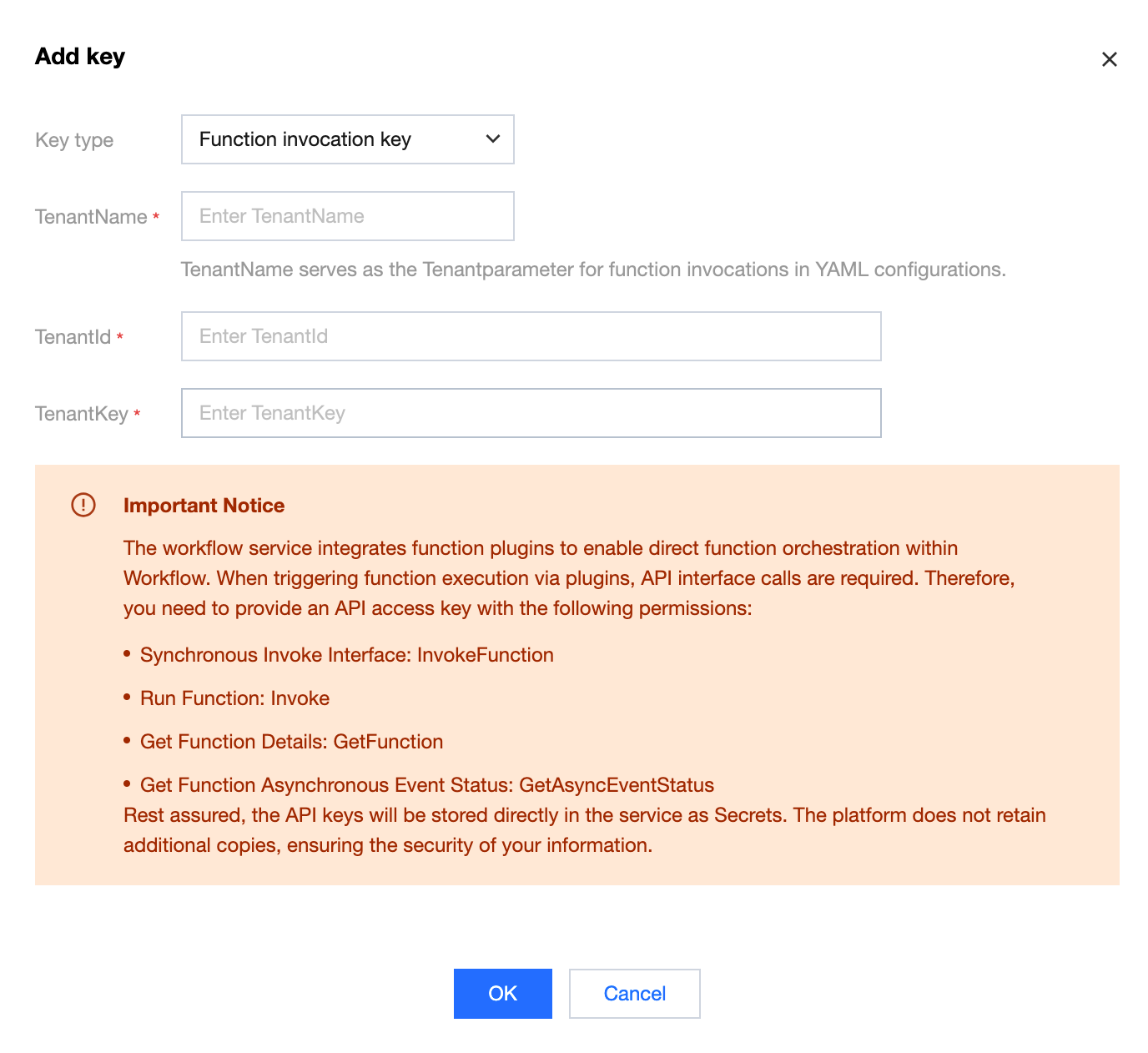1148x1053 pixels.
Task: Click the "Rest assured" security paragraph
Action: (584, 830)
